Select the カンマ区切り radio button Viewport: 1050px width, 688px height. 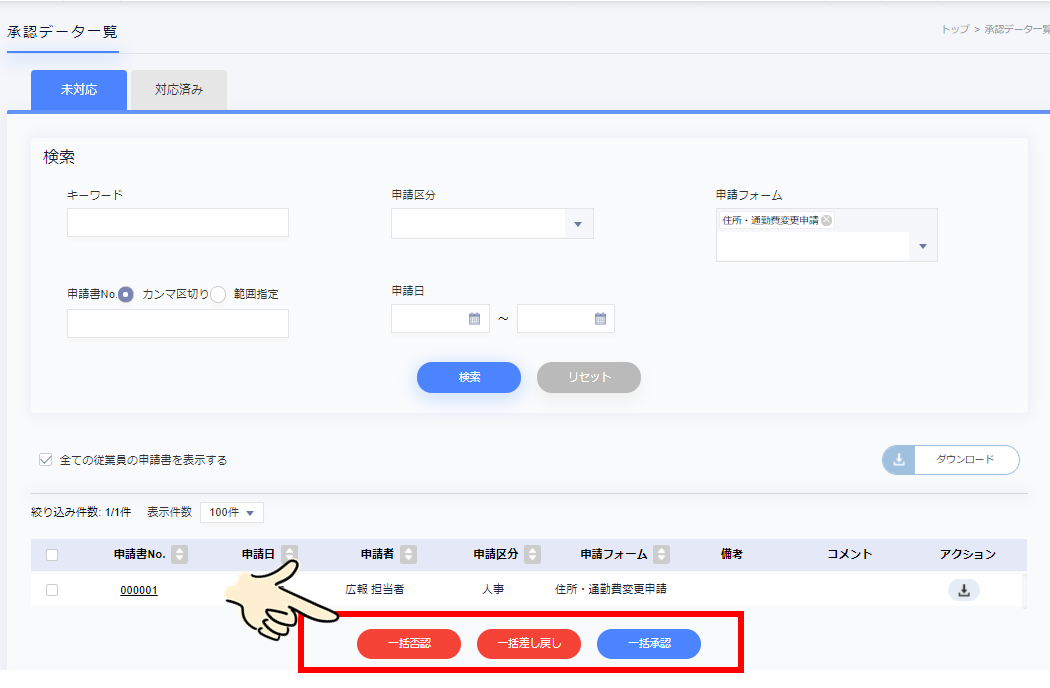click(126, 294)
